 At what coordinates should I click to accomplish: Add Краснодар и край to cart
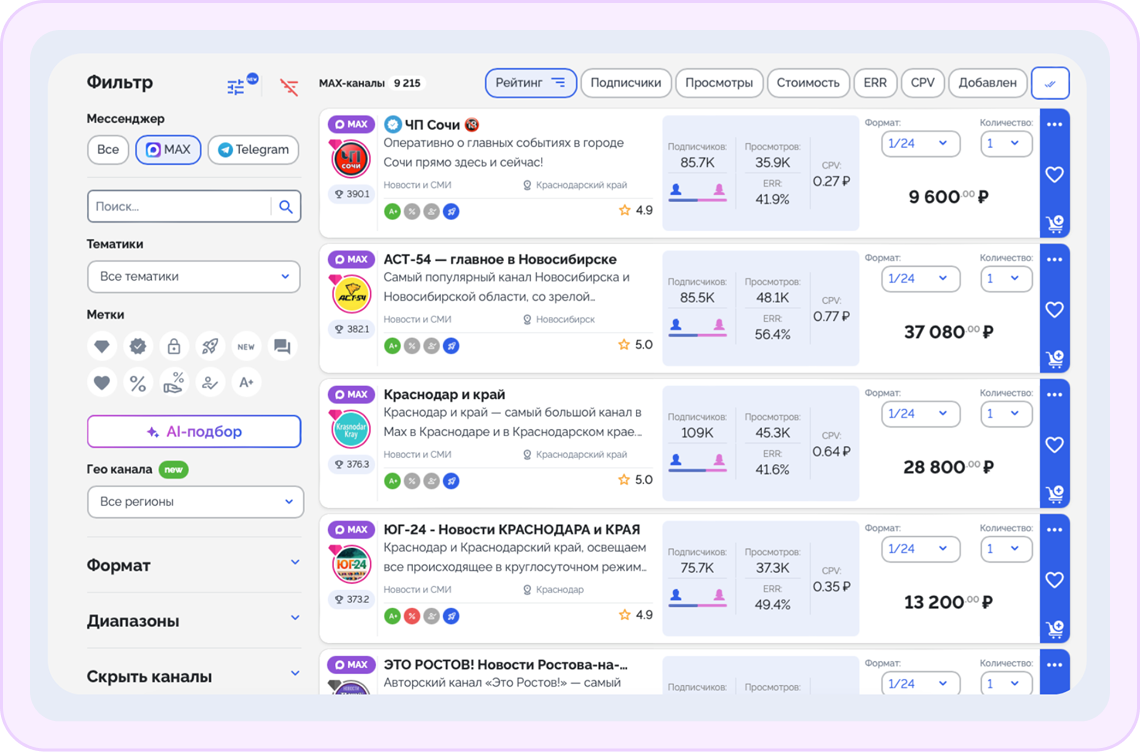tap(1055, 494)
